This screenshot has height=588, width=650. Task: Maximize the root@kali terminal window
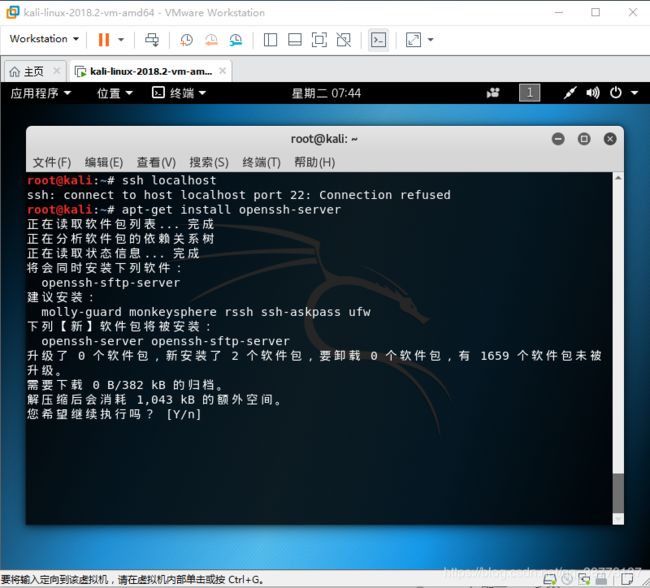pos(584,139)
